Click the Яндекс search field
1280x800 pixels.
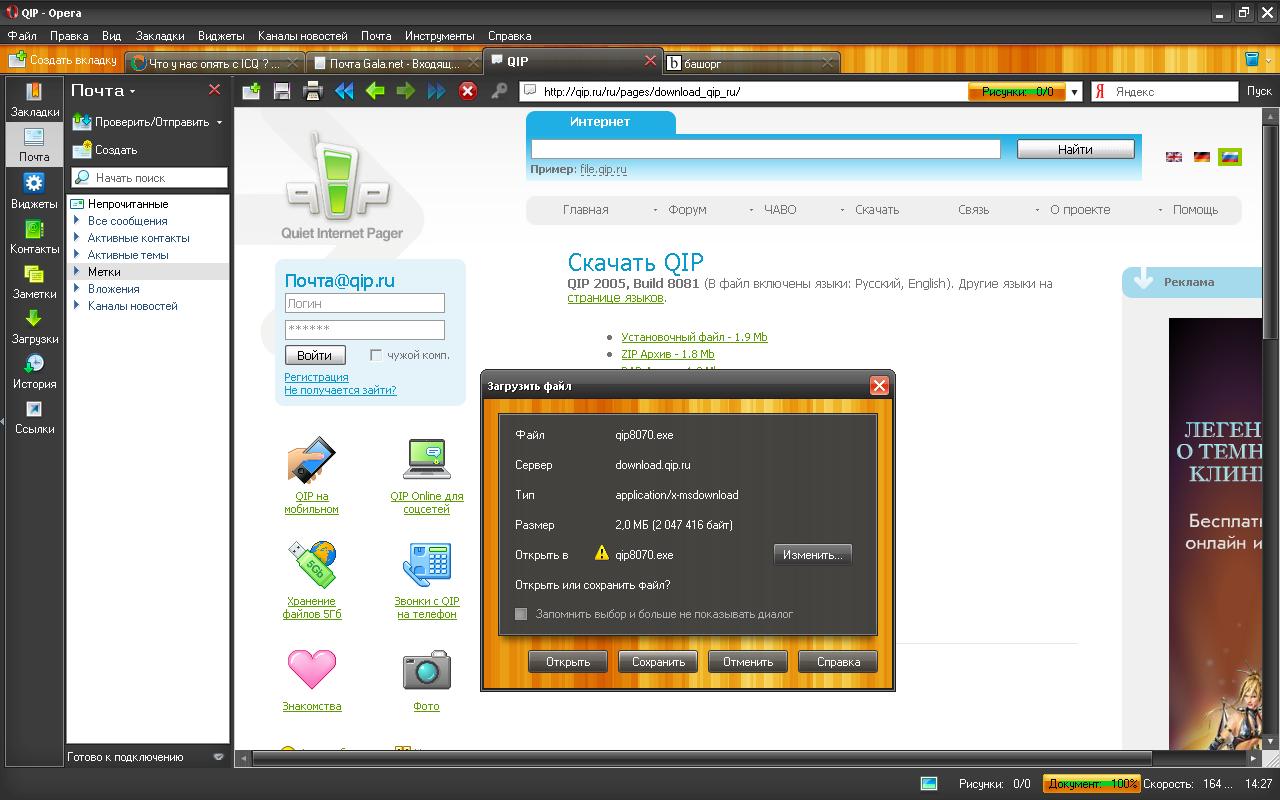pos(1164,91)
